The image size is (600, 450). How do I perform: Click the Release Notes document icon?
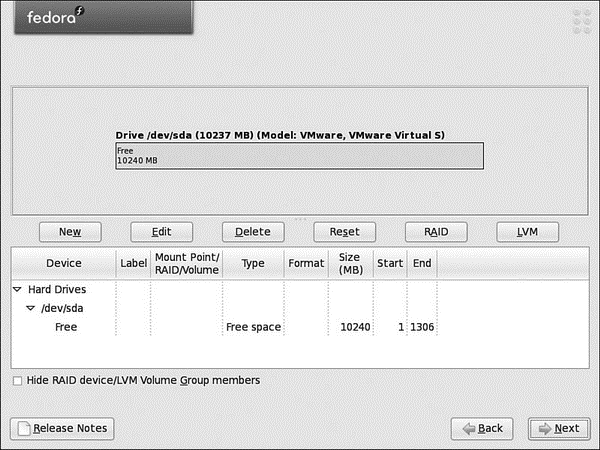coord(24,429)
